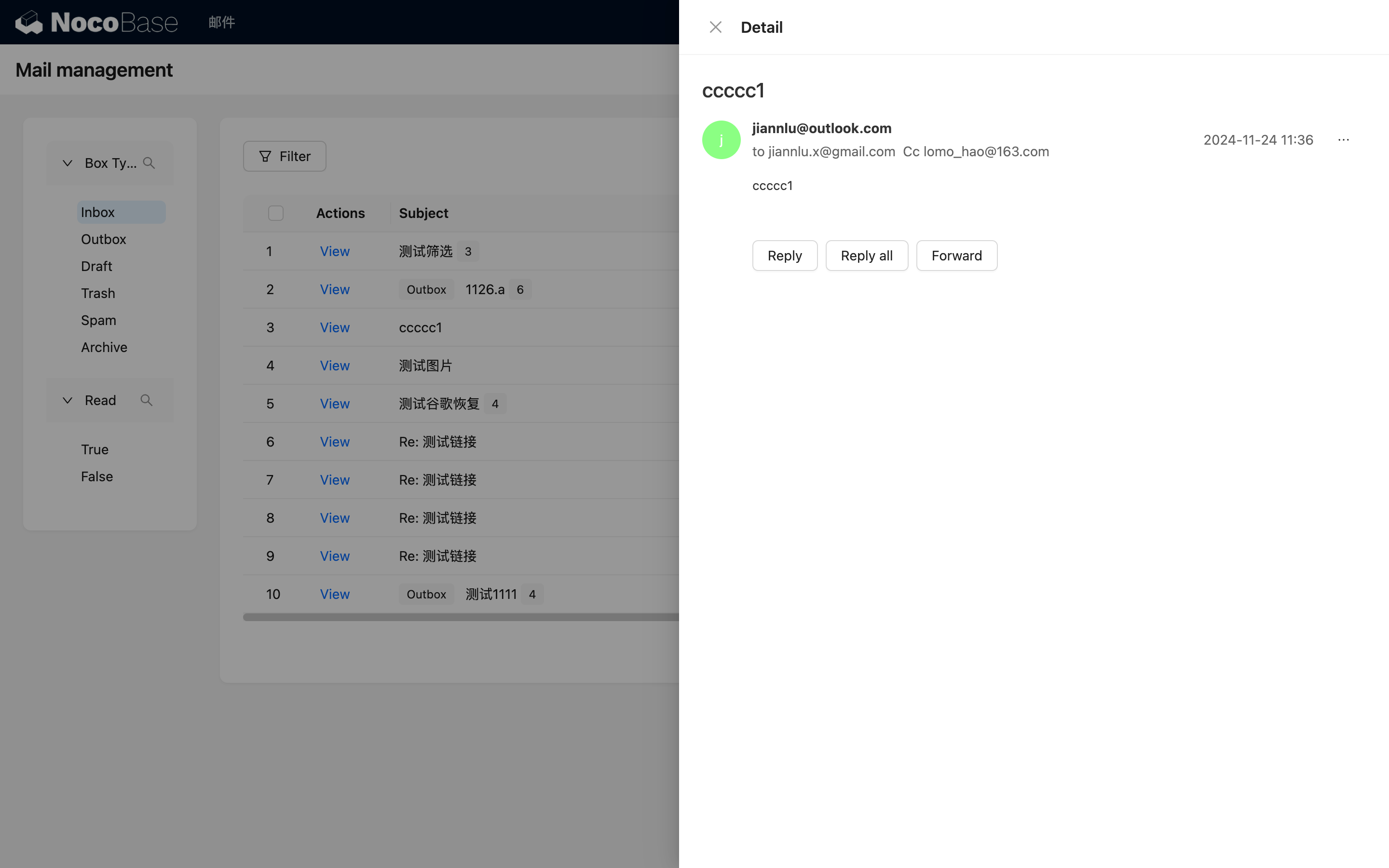Click the search icon beside Read
1389x868 pixels.
tap(146, 400)
